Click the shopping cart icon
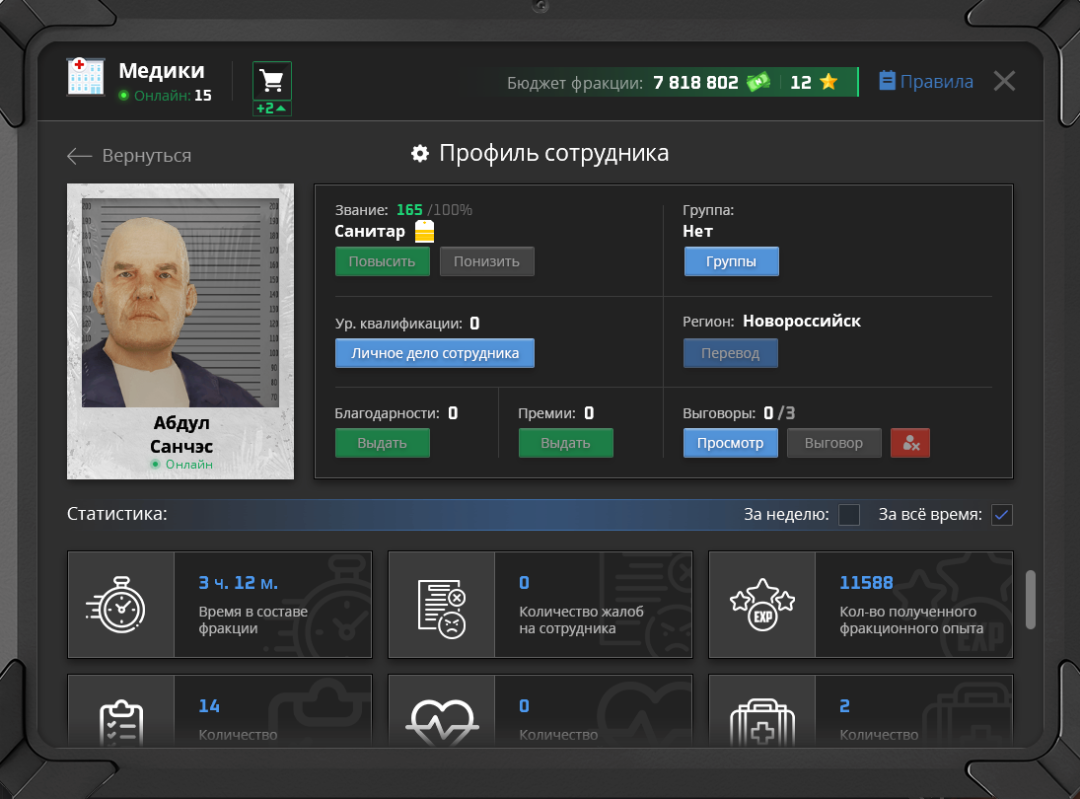 (272, 80)
